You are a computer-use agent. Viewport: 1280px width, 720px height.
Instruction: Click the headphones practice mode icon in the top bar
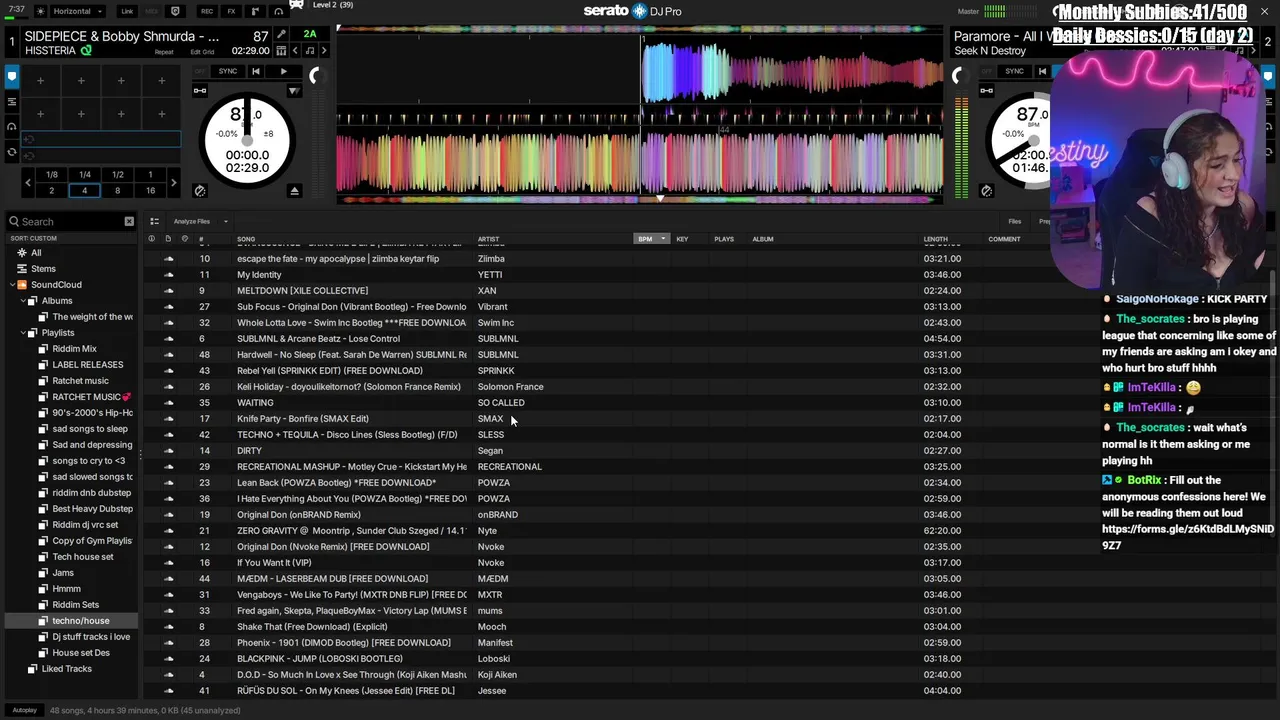point(278,11)
